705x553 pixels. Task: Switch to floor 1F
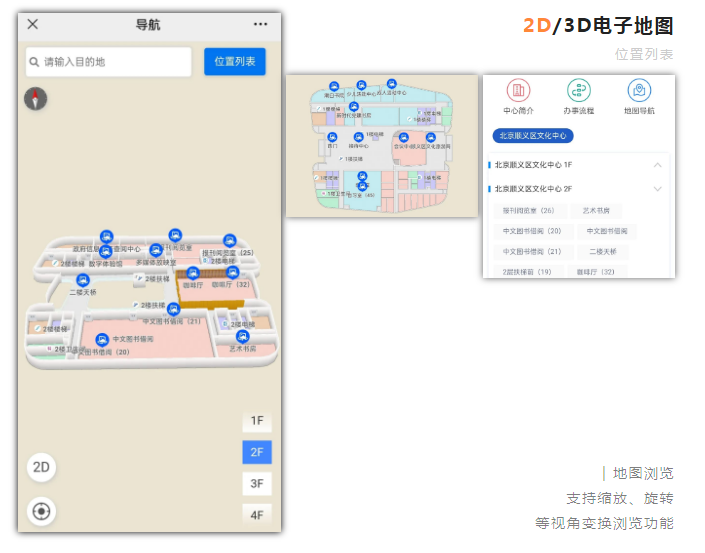click(257, 421)
